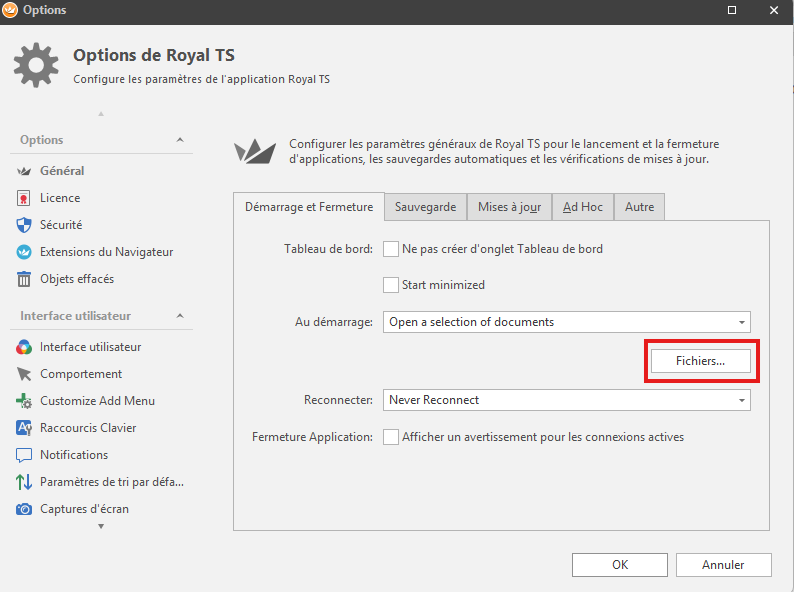Viewport: 794px width, 592px height.
Task: Click sidebar scroll-down arrow
Action: coord(101,527)
